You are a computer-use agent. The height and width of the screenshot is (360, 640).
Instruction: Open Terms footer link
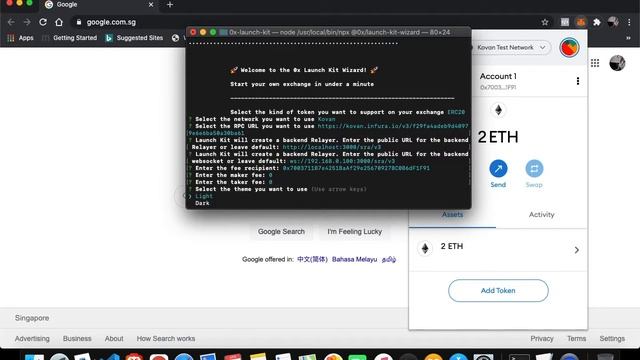click(576, 338)
